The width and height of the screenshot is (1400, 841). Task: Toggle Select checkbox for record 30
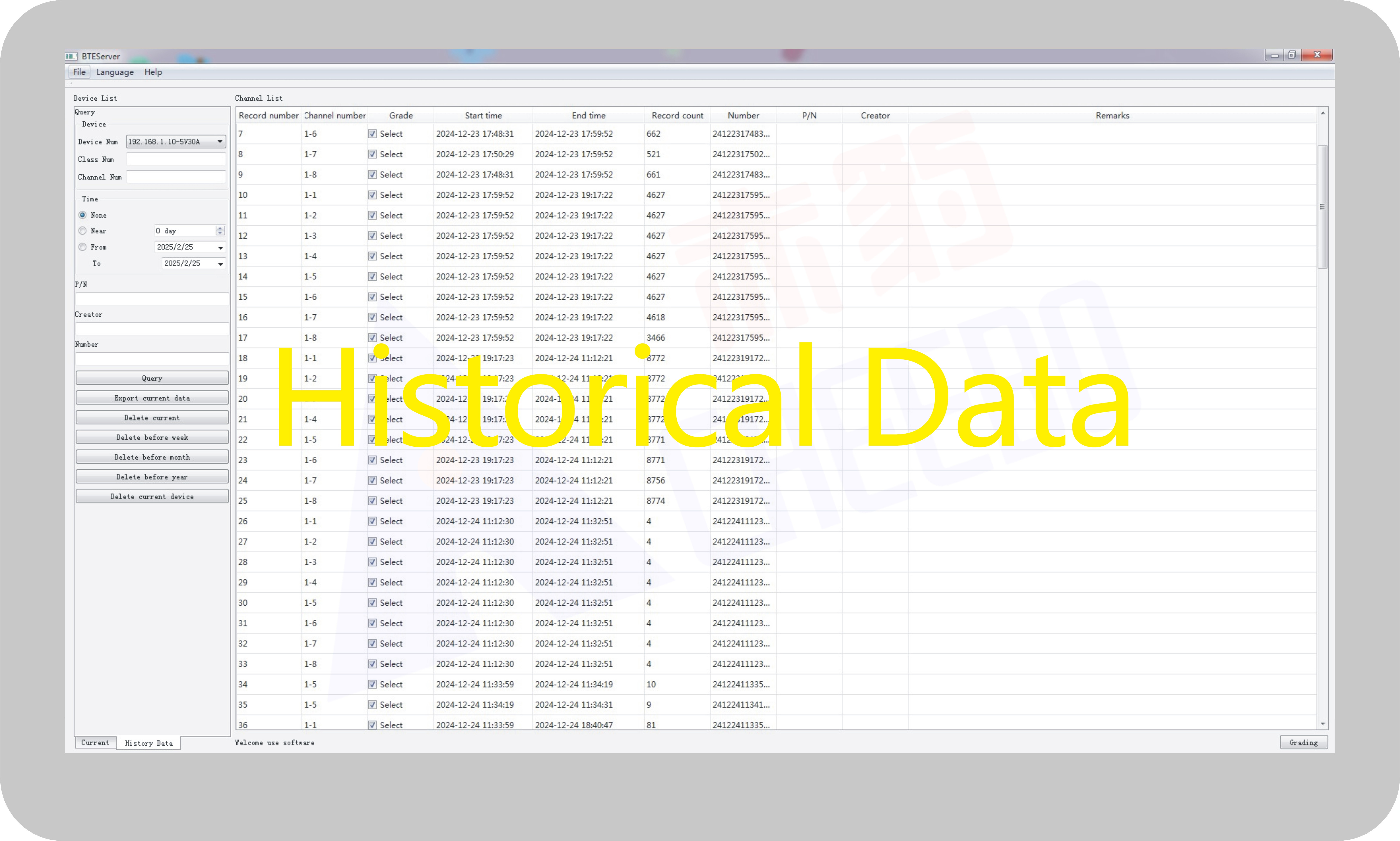coord(372,603)
